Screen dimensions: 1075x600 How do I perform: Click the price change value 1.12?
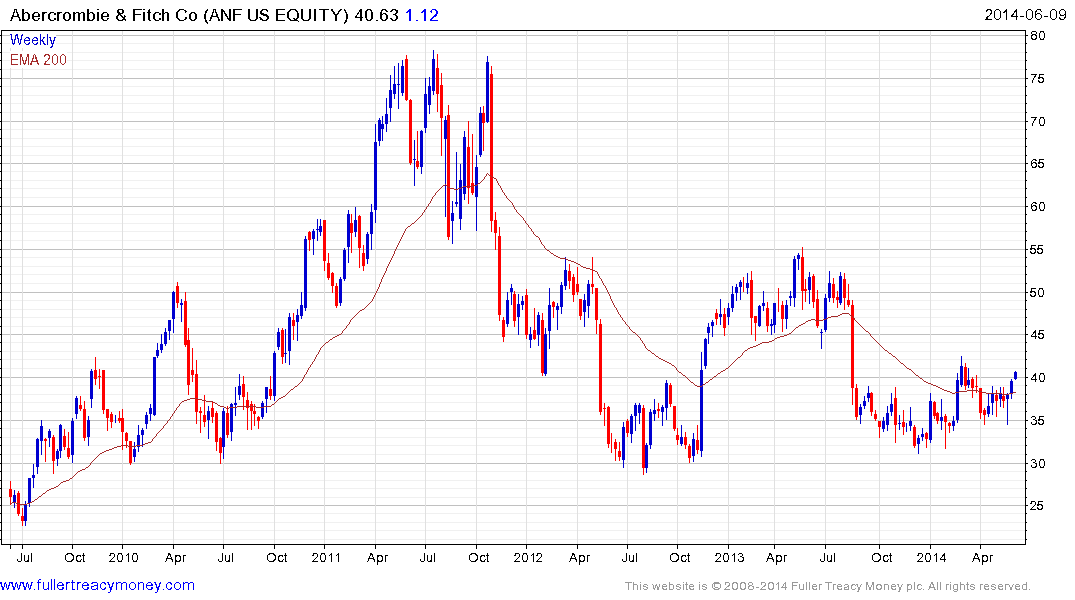click(x=422, y=15)
